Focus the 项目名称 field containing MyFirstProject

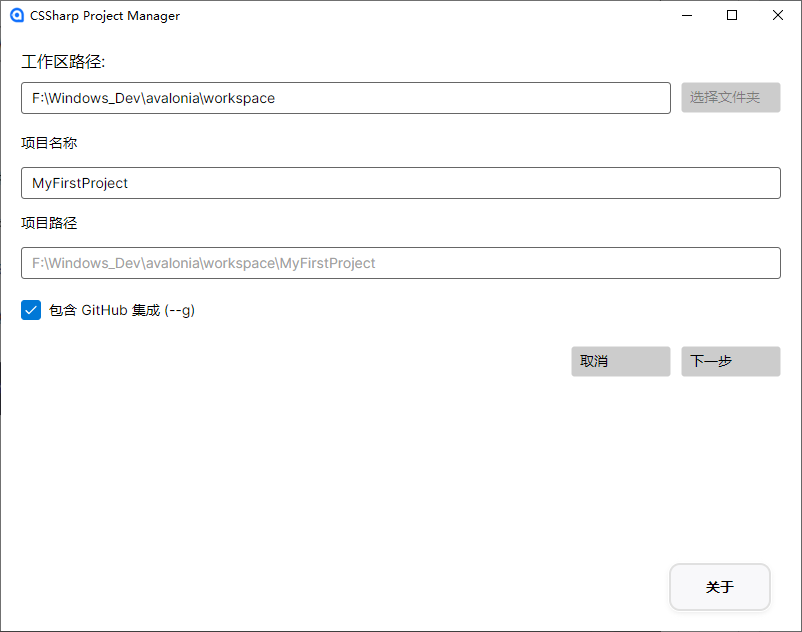(x=400, y=183)
